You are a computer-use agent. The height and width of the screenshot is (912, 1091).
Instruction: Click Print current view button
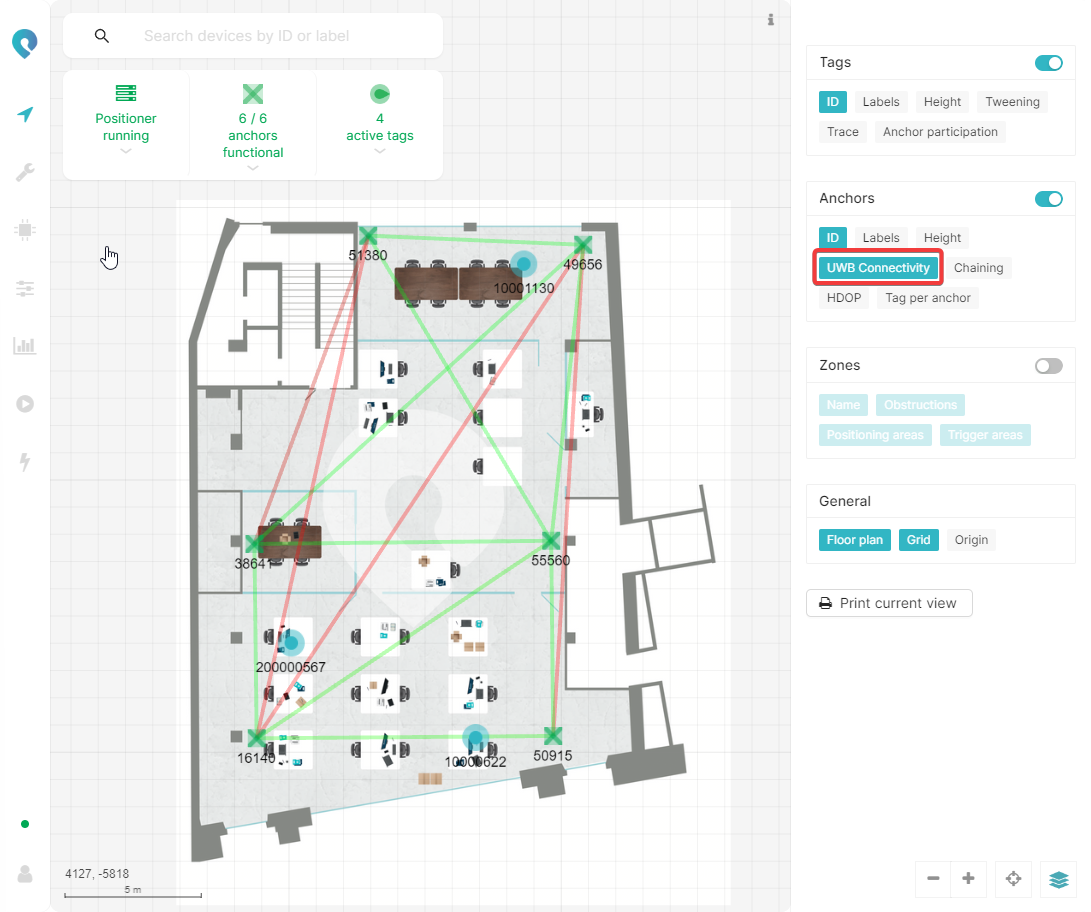(x=889, y=603)
